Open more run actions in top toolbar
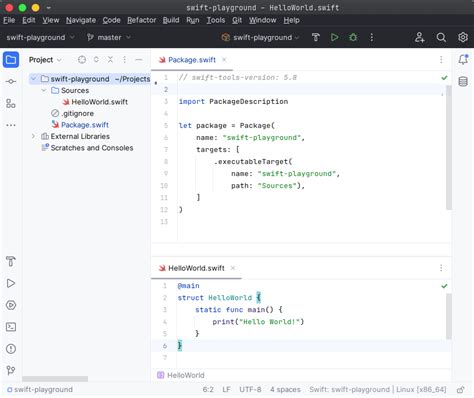 coord(372,37)
